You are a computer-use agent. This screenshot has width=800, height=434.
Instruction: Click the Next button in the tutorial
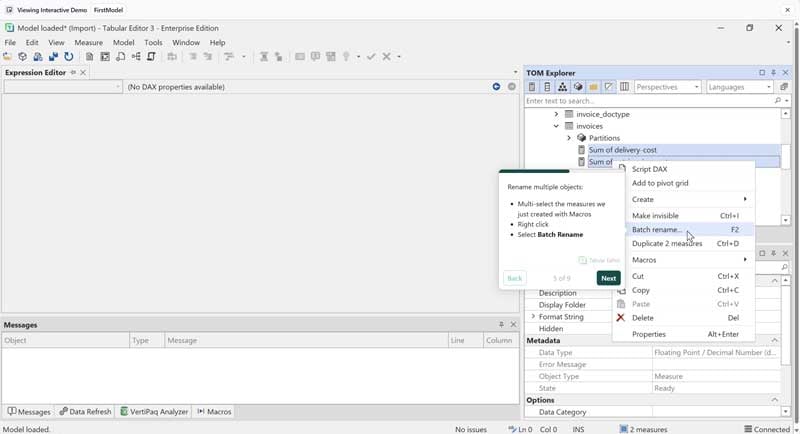608,278
